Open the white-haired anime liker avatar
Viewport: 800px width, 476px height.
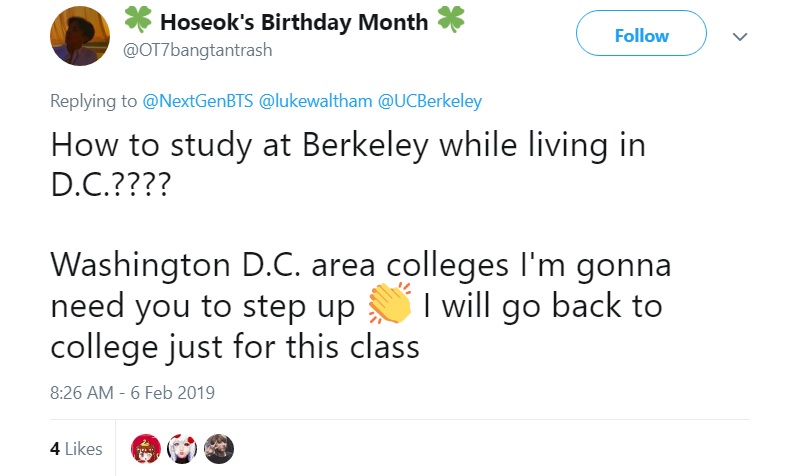point(182,449)
